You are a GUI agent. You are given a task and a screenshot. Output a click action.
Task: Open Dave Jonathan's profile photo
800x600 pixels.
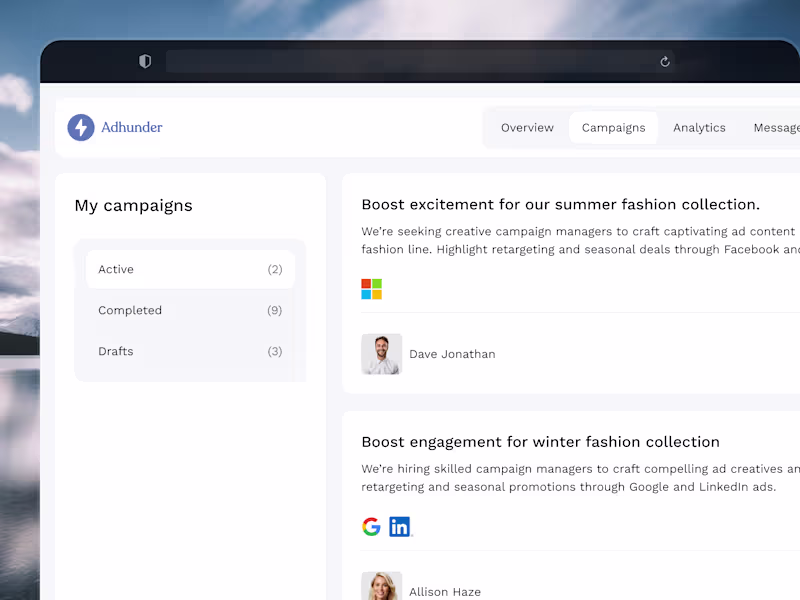click(x=381, y=354)
